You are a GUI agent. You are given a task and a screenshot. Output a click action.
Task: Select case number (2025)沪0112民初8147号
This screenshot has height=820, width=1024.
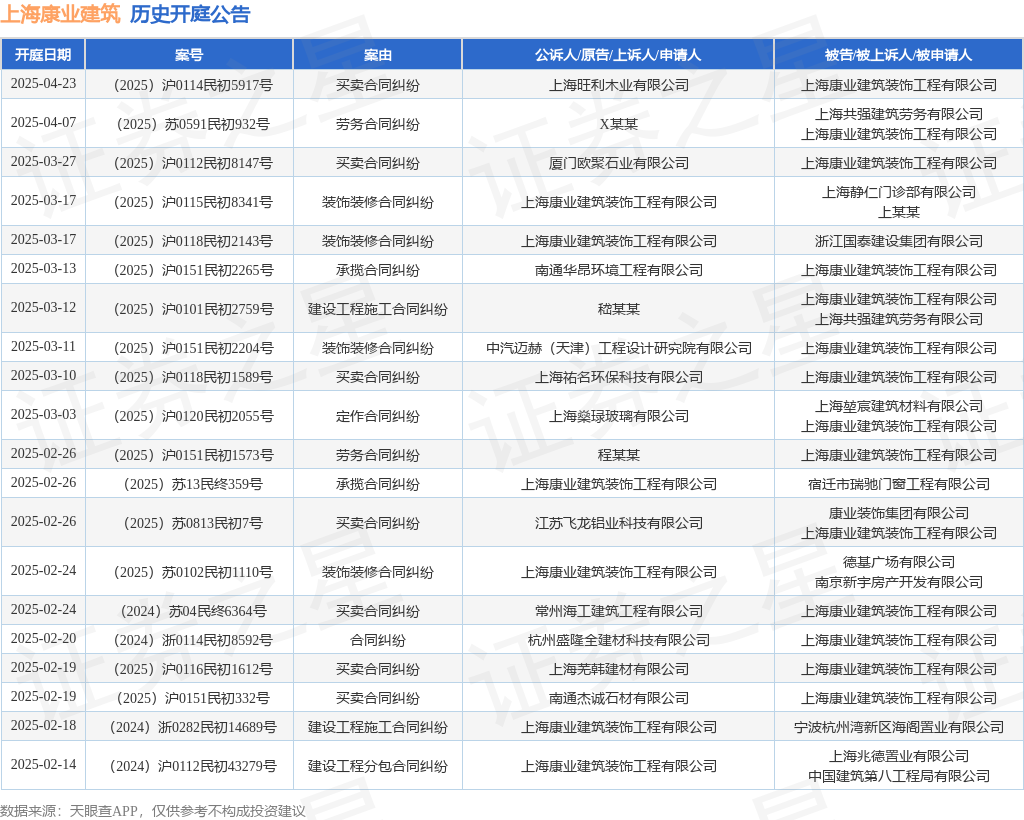coord(189,163)
